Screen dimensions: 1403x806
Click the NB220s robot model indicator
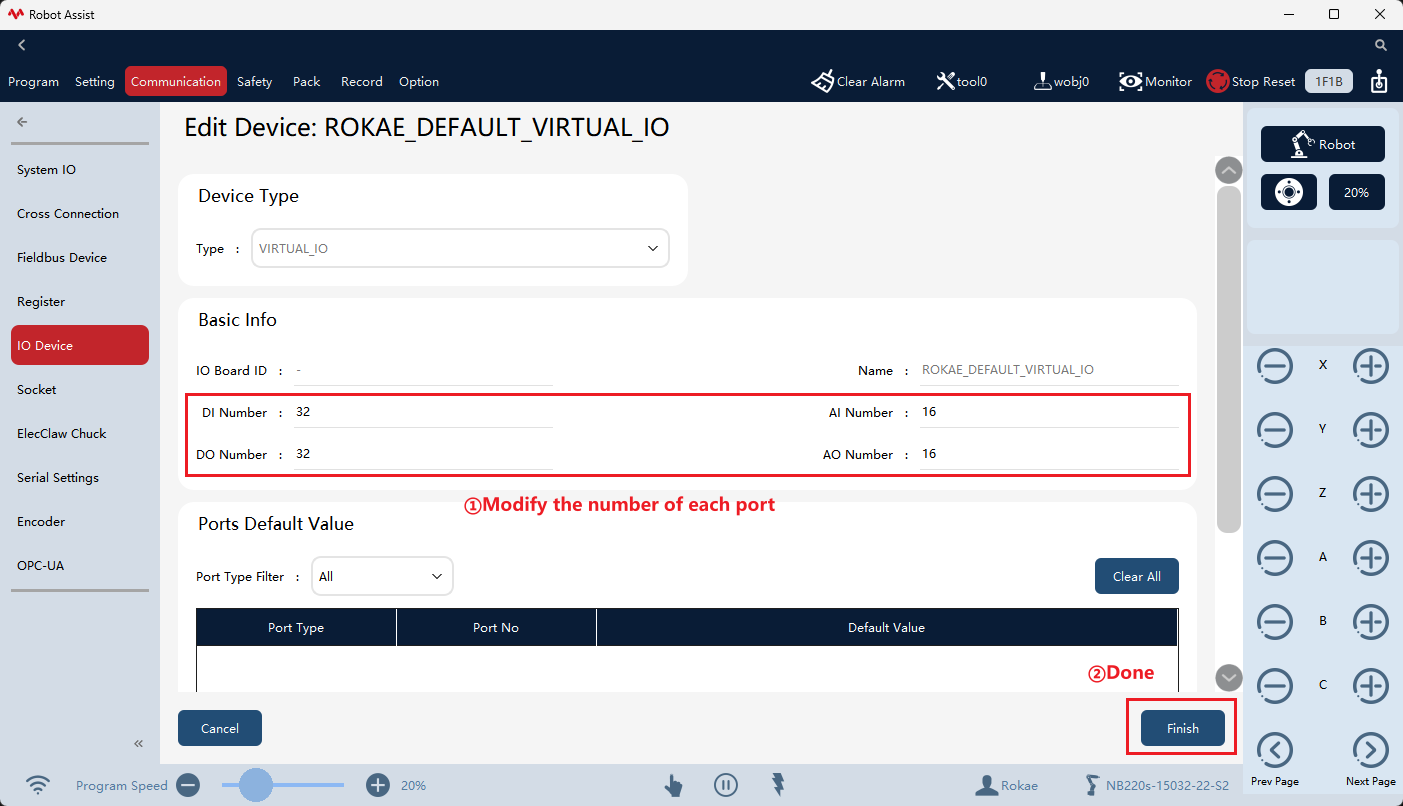coord(1157,785)
